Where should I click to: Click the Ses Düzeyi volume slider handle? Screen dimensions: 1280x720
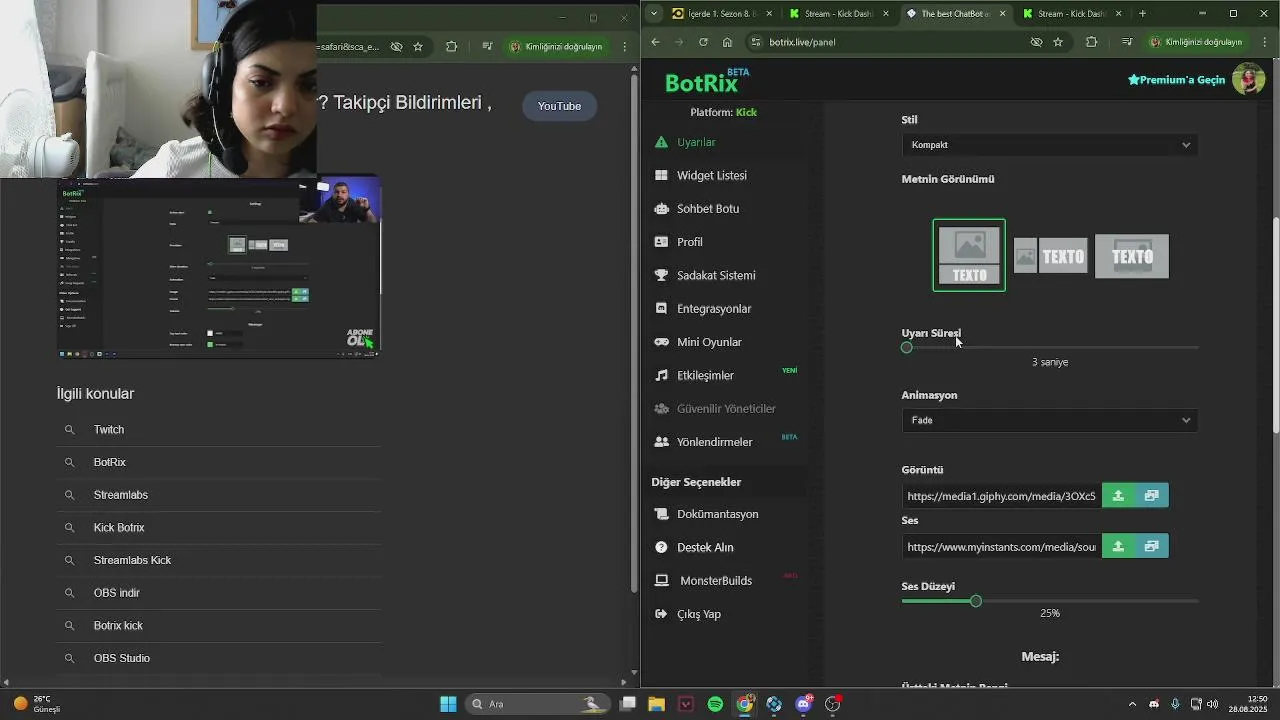[x=976, y=601]
